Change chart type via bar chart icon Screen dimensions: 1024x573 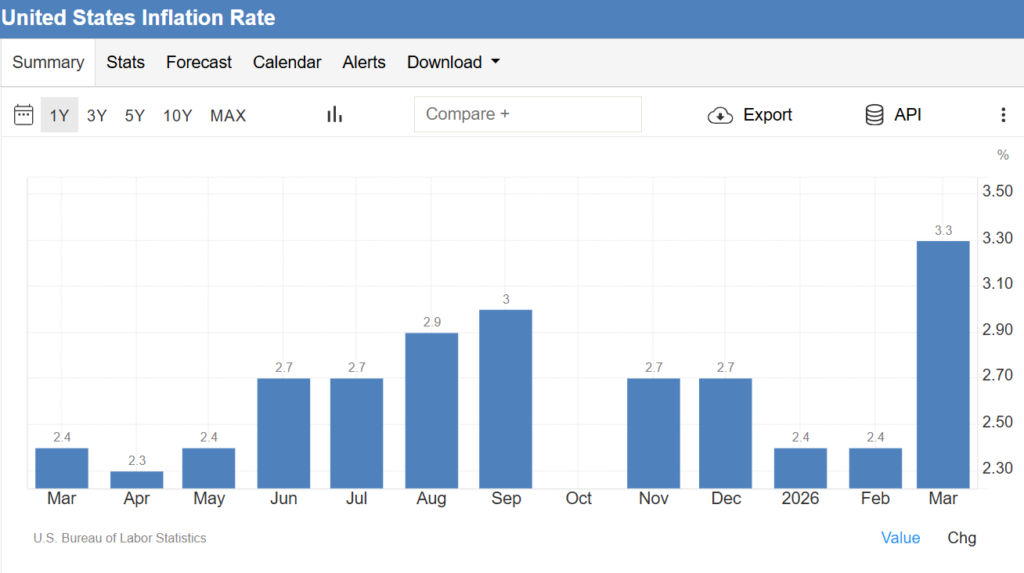[x=334, y=114]
